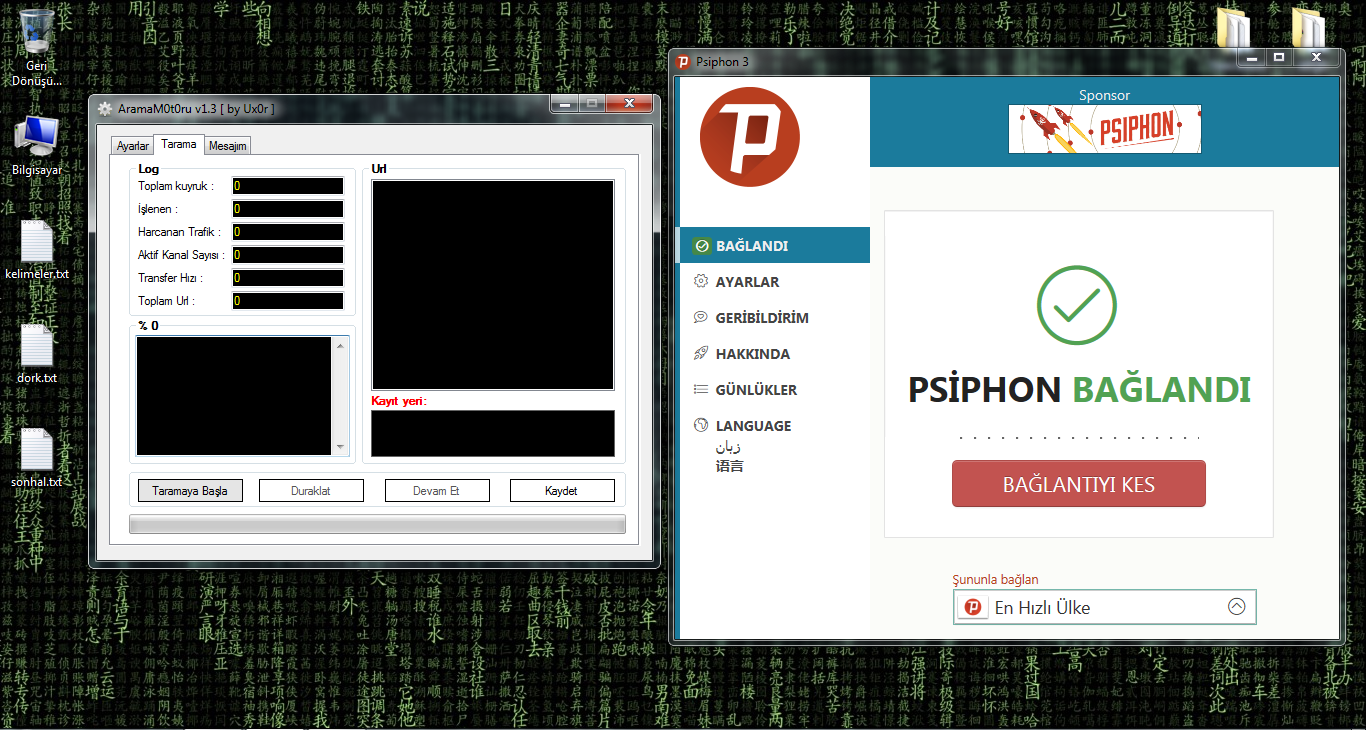Click the Harcanan Trafik value field

(288, 232)
